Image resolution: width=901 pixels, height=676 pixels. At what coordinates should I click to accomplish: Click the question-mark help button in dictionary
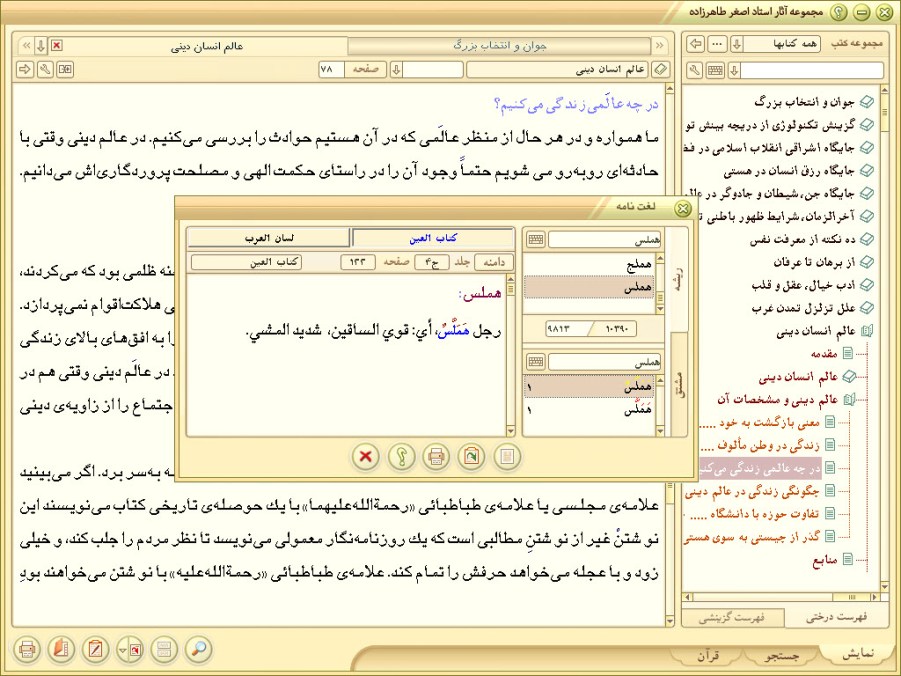(x=401, y=456)
